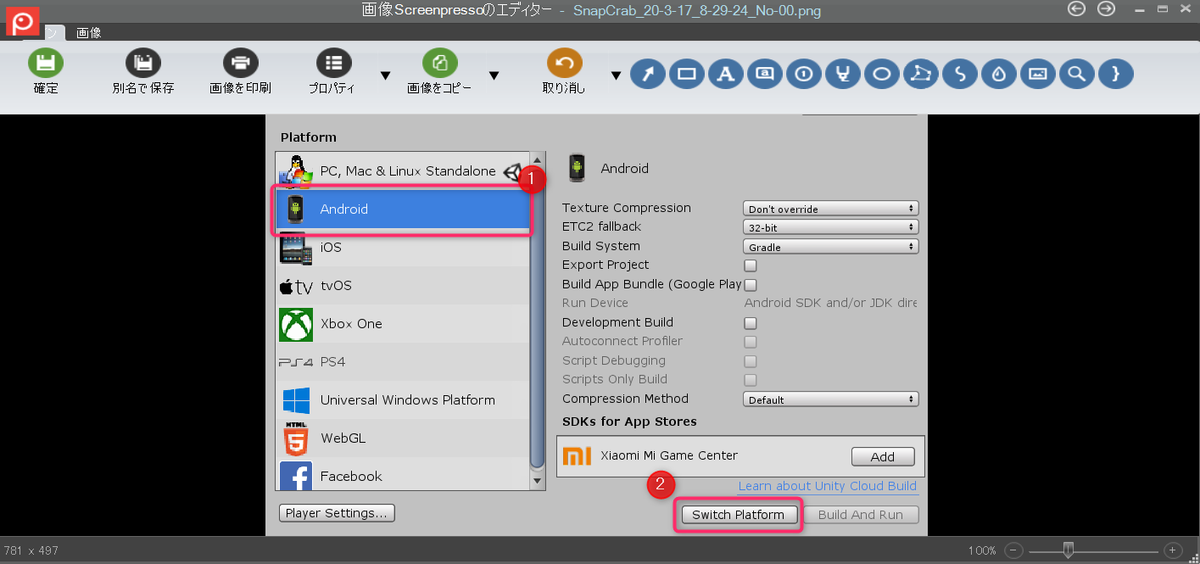
Task: Toggle Build App Bundle (Google Play) checkbox
Action: (750, 284)
